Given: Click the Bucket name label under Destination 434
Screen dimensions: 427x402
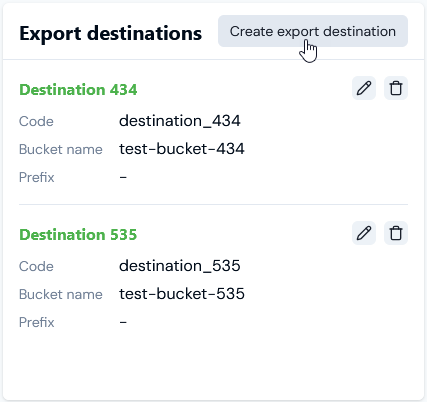Looking at the screenshot, I should [61, 149].
